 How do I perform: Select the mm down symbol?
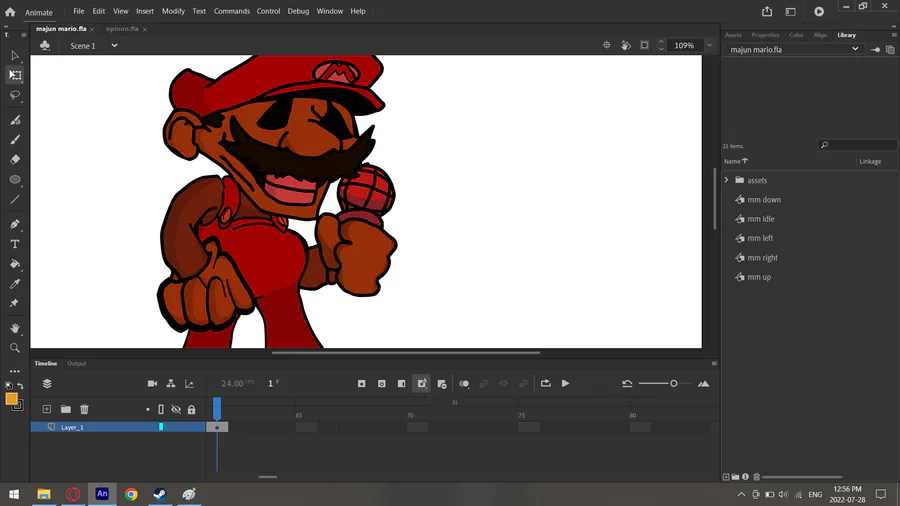(x=763, y=200)
